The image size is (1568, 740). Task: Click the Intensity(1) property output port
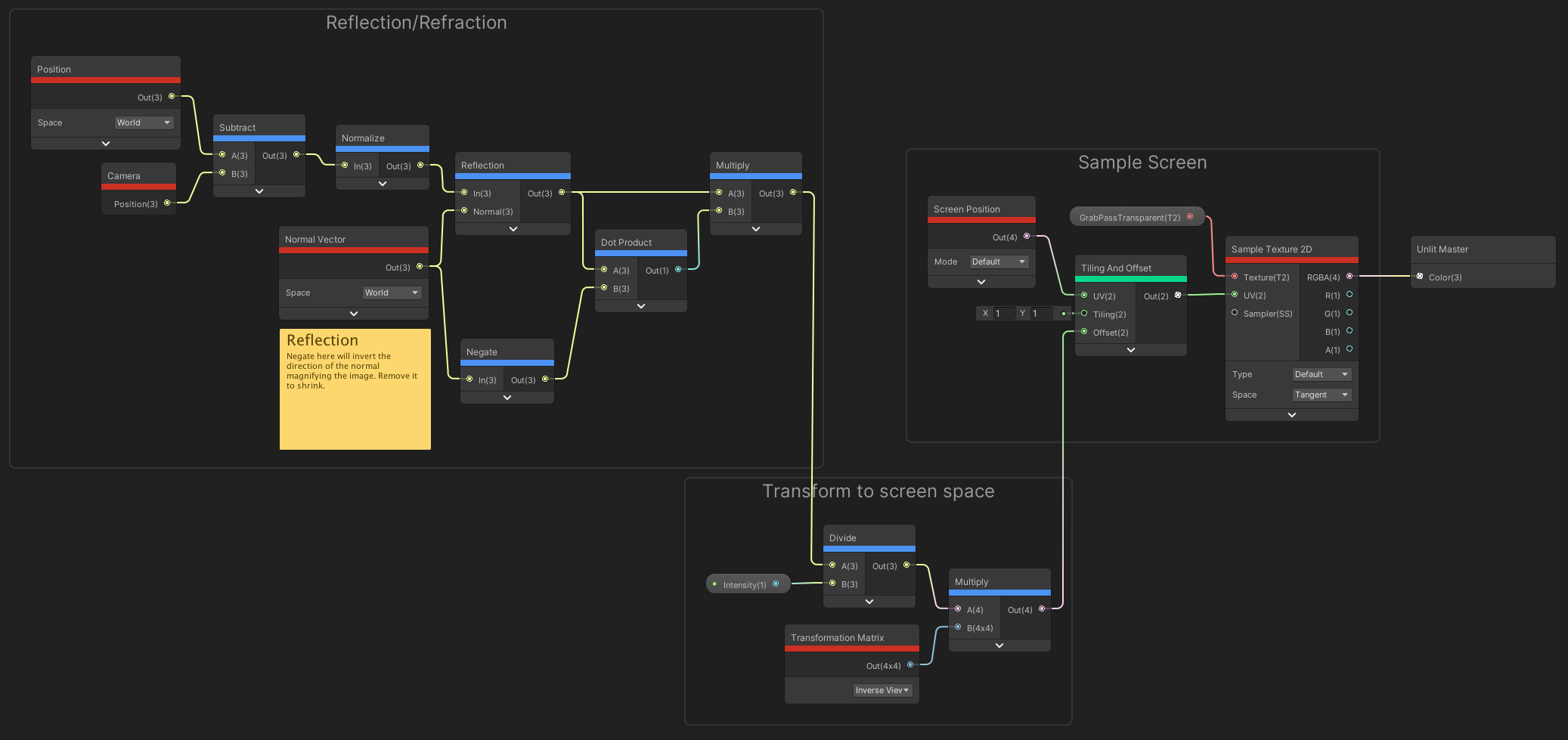point(776,584)
